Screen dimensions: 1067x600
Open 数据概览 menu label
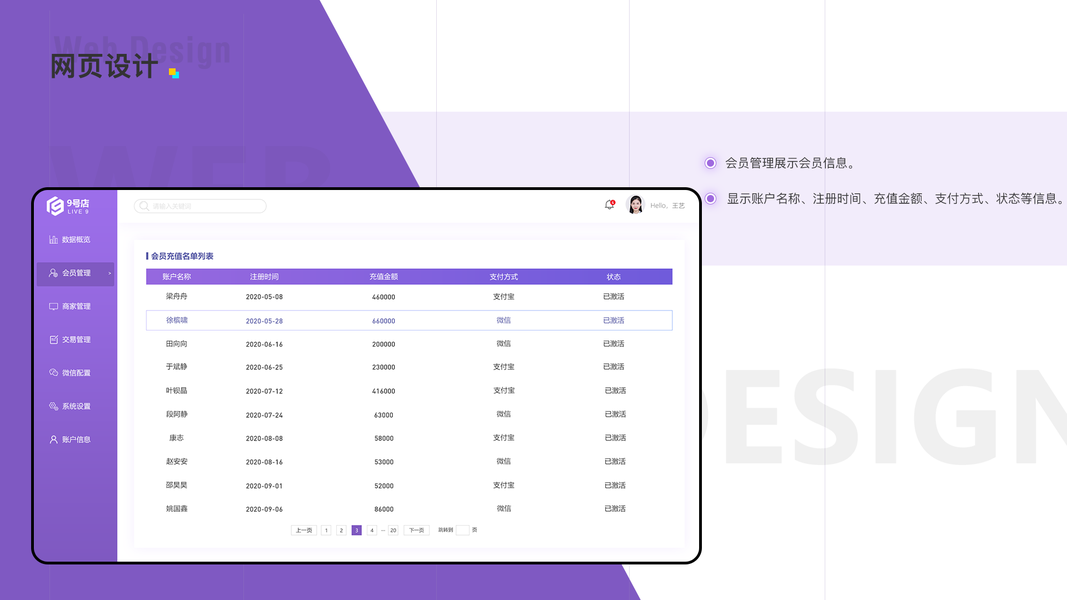tap(76, 239)
